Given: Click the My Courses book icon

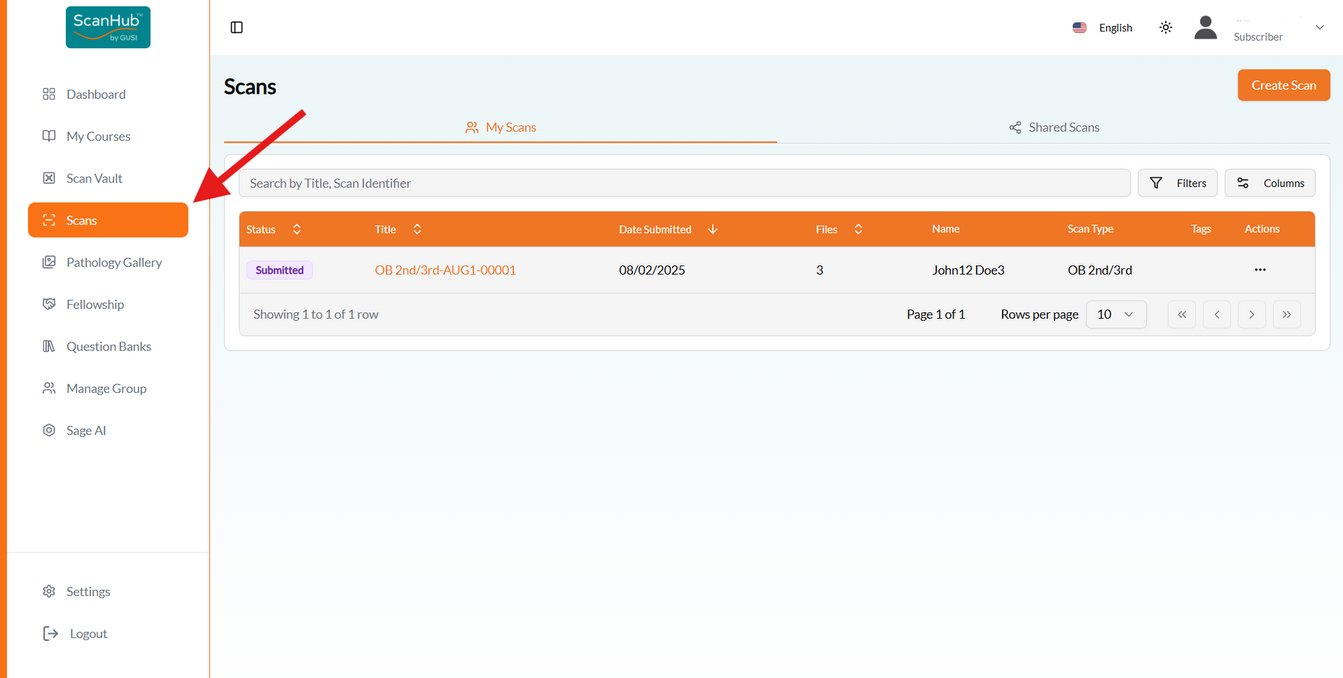Looking at the screenshot, I should coord(49,136).
